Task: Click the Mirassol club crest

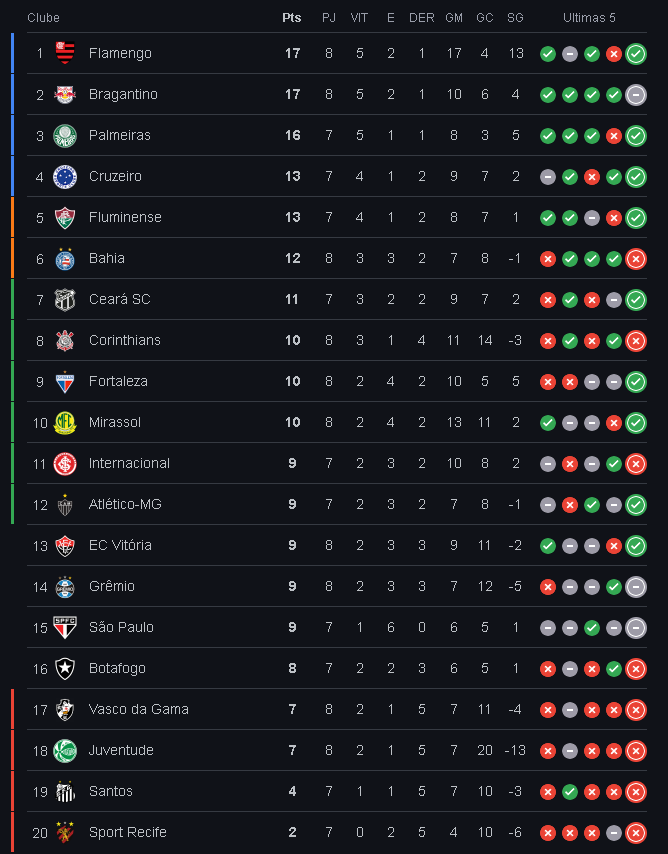Action: coord(65,423)
